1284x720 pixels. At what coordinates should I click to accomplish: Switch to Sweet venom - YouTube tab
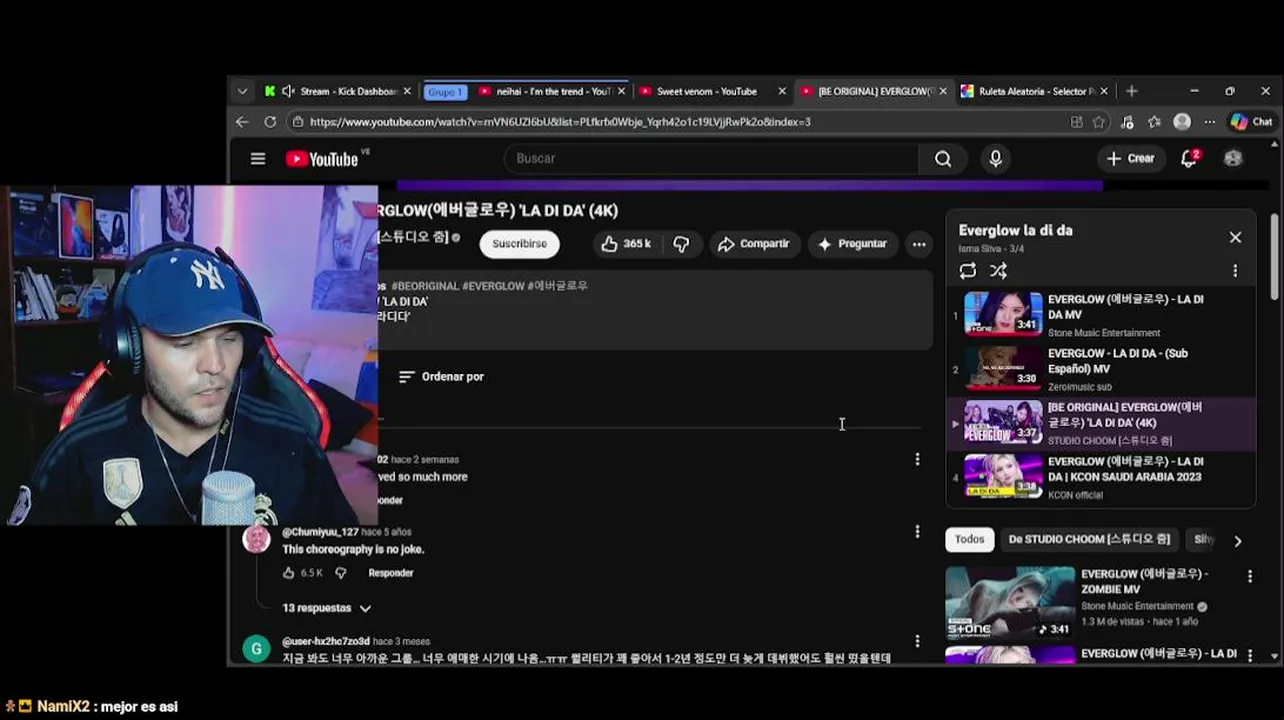click(706, 91)
